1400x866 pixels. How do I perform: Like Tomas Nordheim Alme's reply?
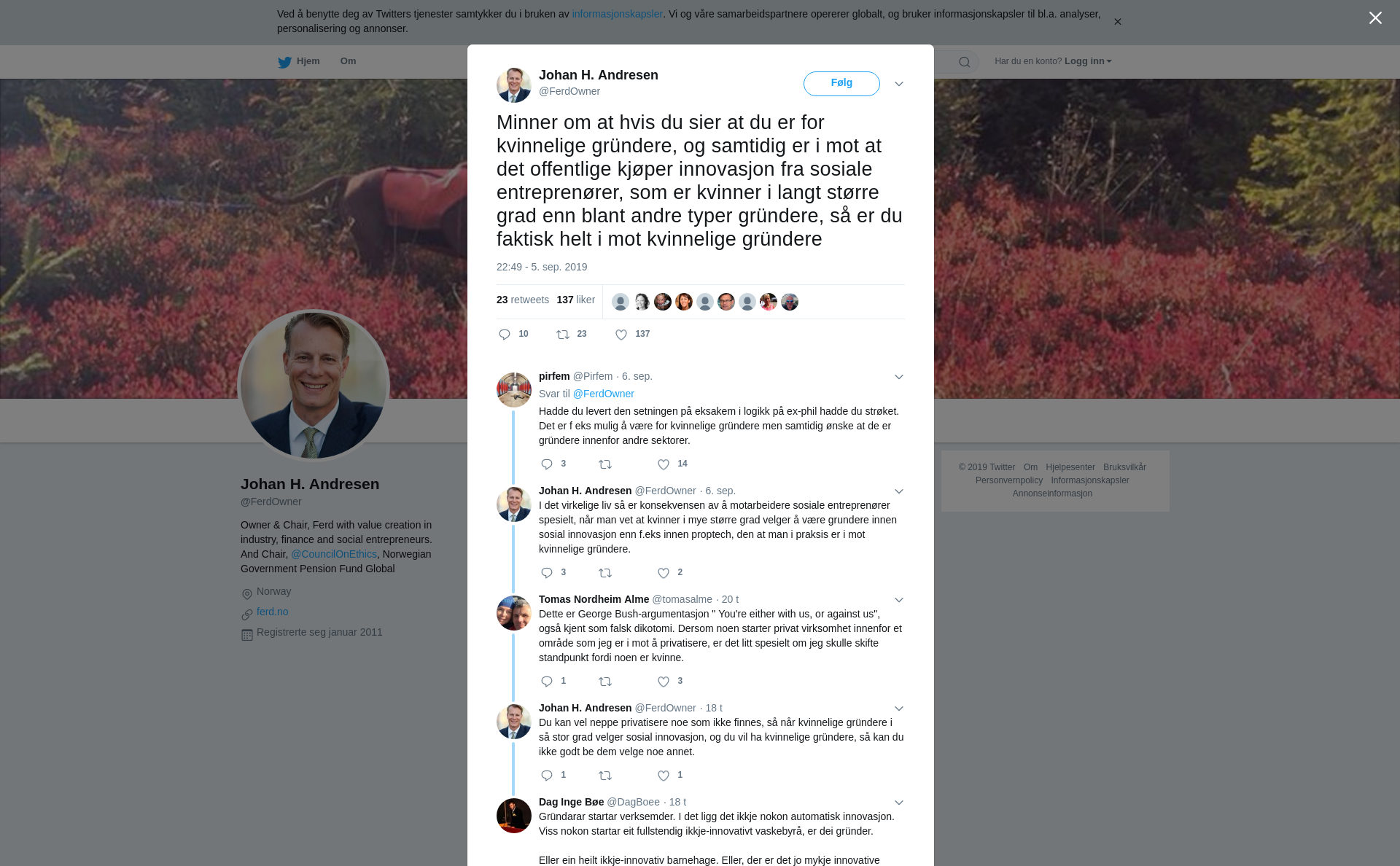coord(664,682)
